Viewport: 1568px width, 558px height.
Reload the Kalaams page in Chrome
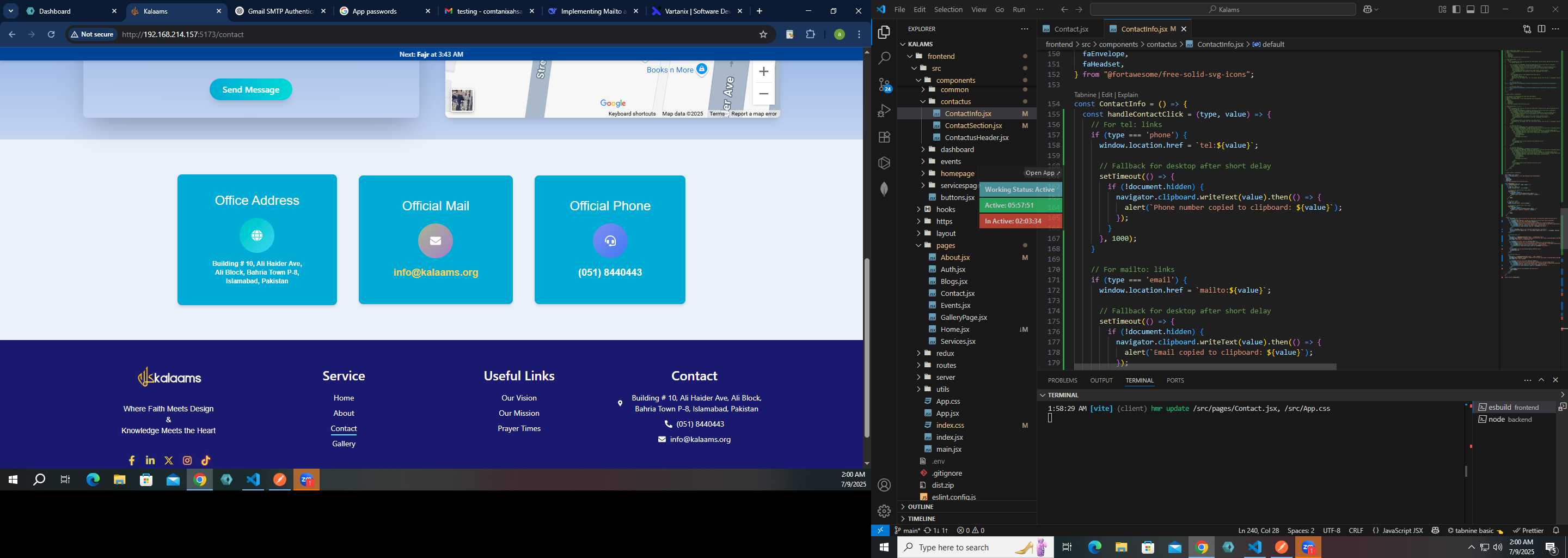pos(51,35)
